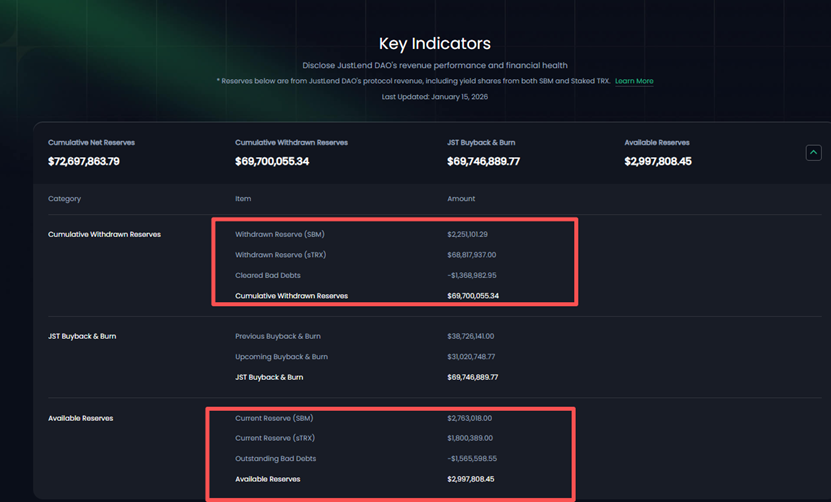
Task: Click the Withdrawn Reserve (sTRX) row label
Action: click(280, 255)
